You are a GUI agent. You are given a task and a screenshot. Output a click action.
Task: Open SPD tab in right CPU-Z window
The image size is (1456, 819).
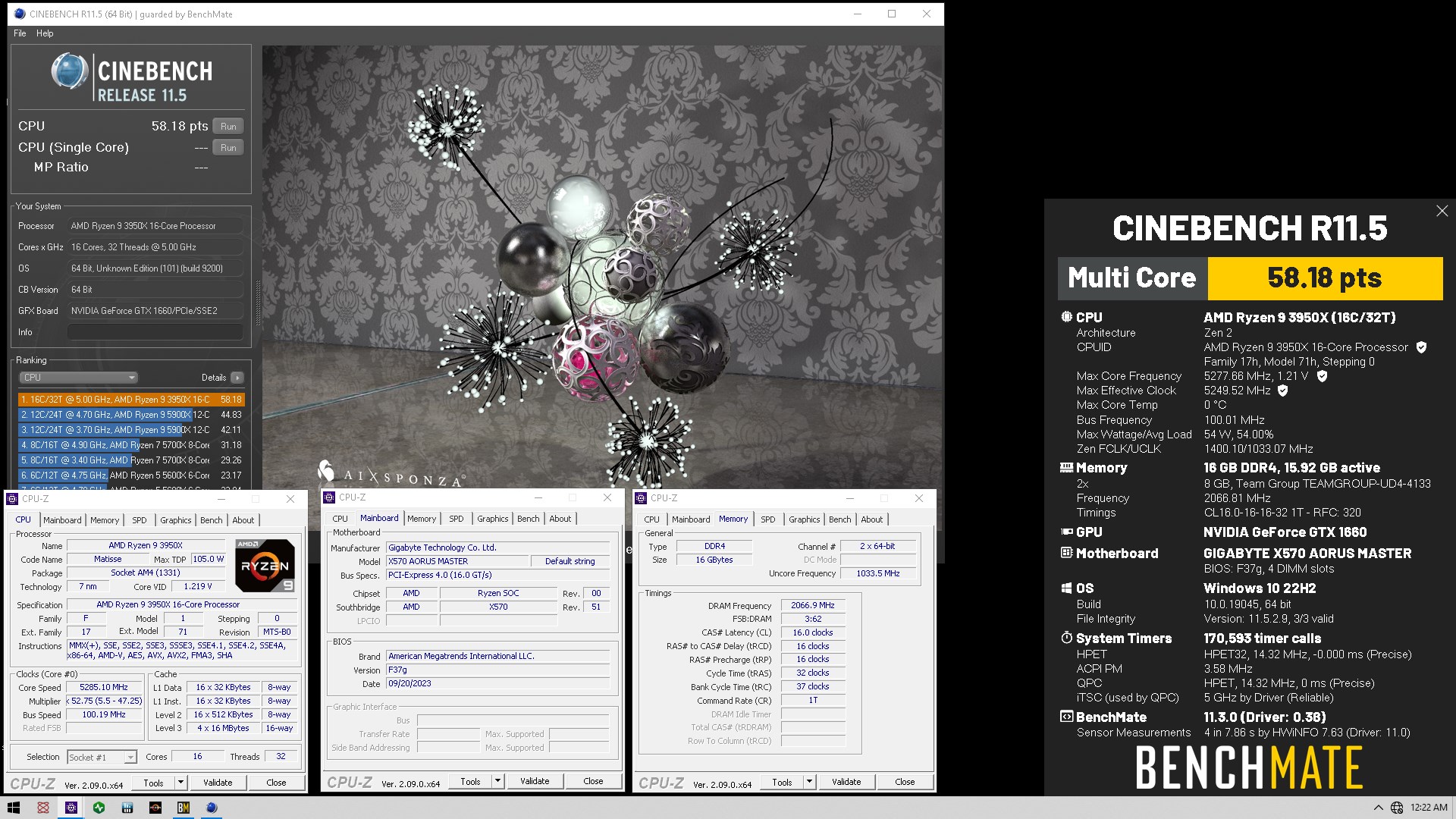[x=768, y=519]
